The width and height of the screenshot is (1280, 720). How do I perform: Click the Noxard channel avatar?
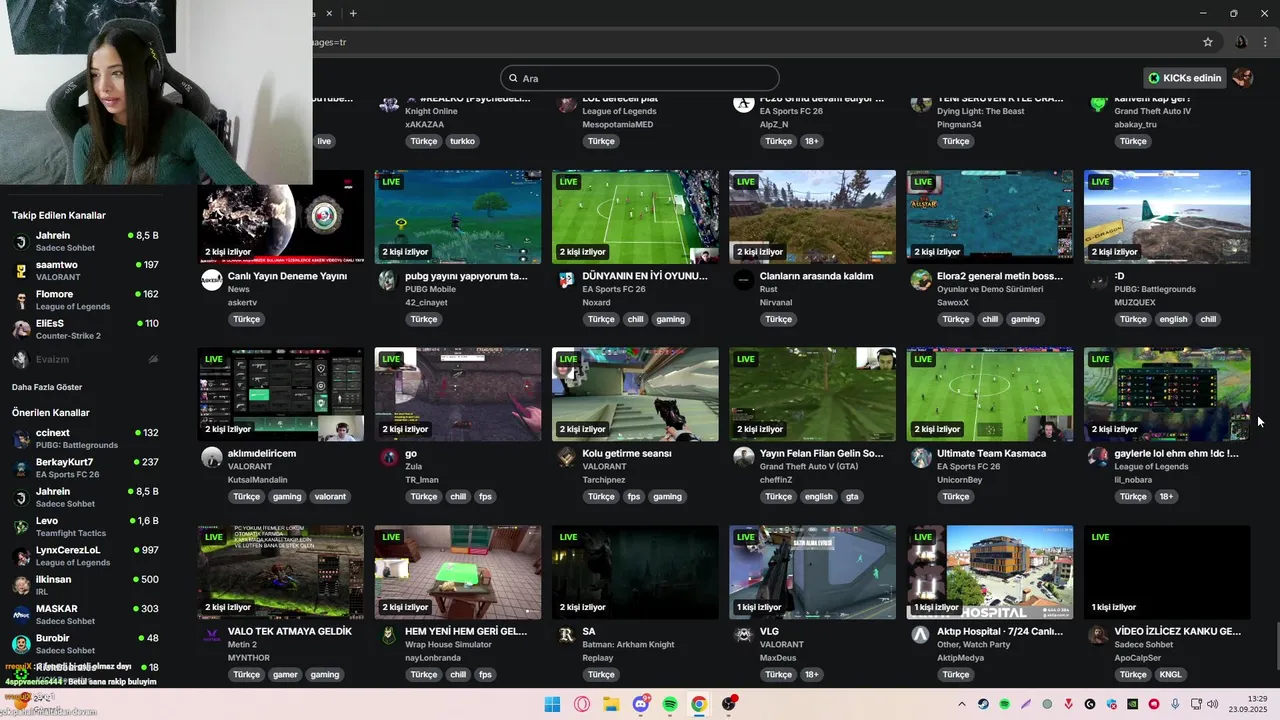click(x=566, y=280)
